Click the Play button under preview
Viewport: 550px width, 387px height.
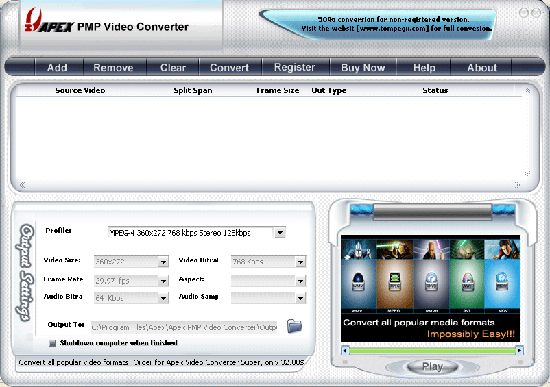[432, 367]
